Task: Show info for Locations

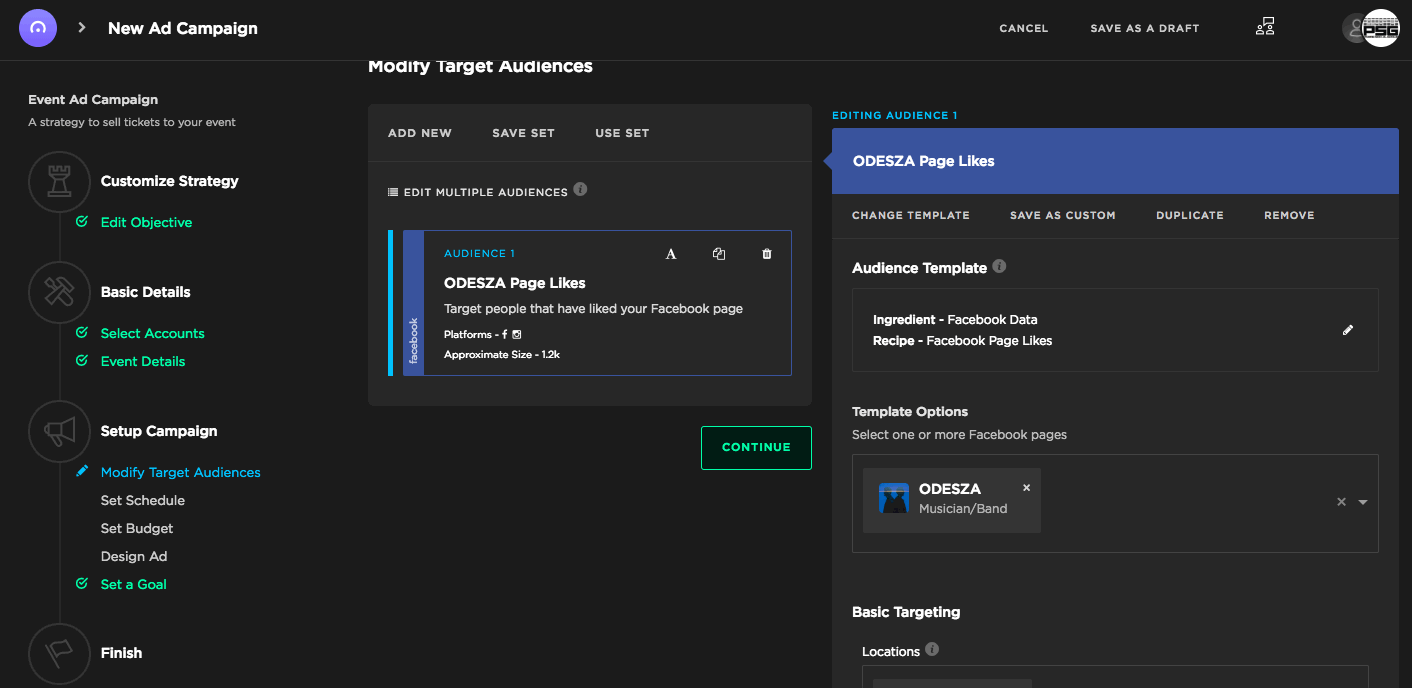Action: point(932,649)
